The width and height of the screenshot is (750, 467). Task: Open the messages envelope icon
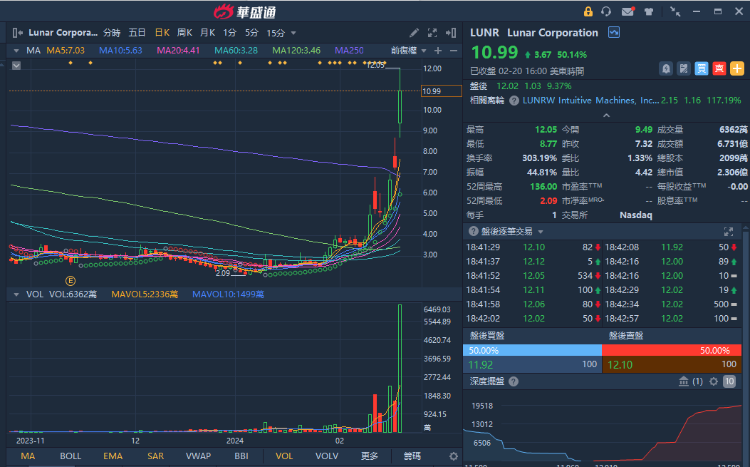(628, 11)
